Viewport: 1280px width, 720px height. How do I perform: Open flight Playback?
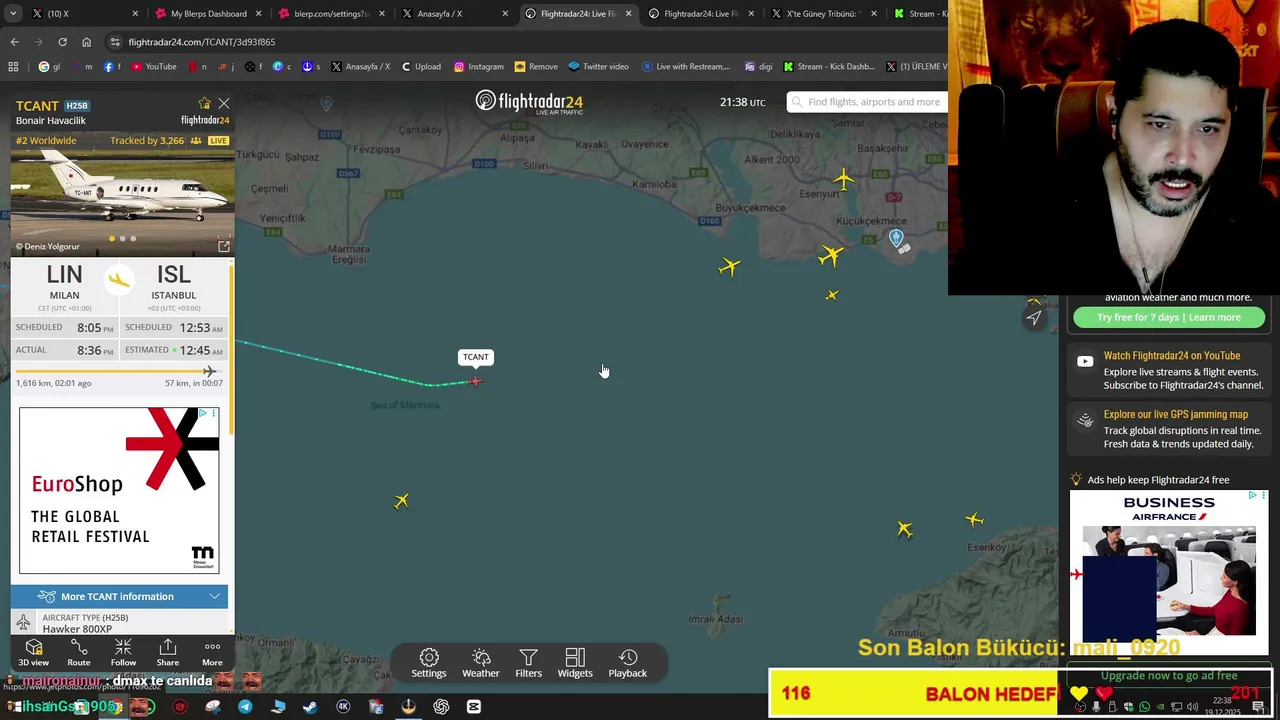628,663
